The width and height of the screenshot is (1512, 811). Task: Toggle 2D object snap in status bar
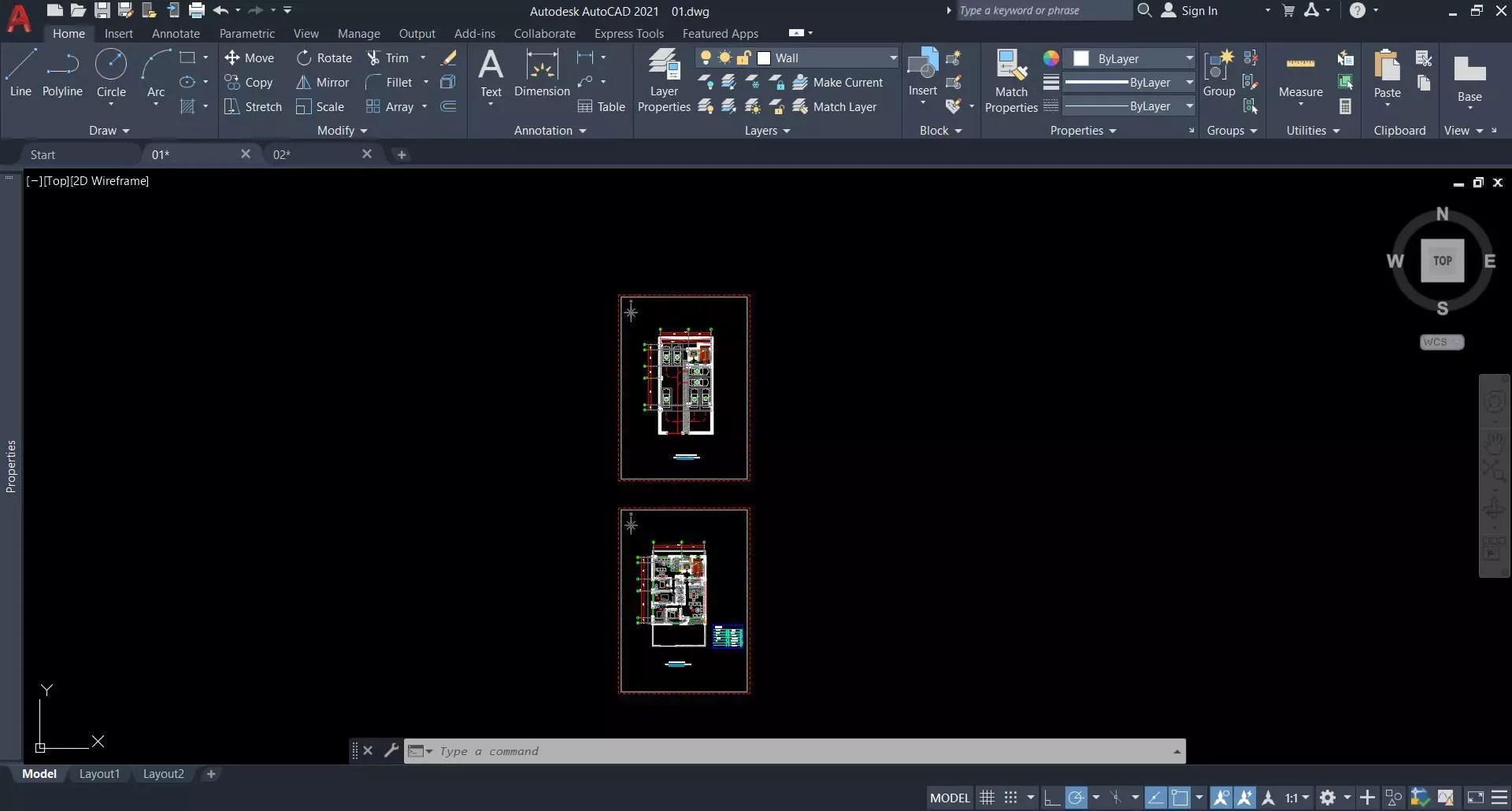point(1180,798)
